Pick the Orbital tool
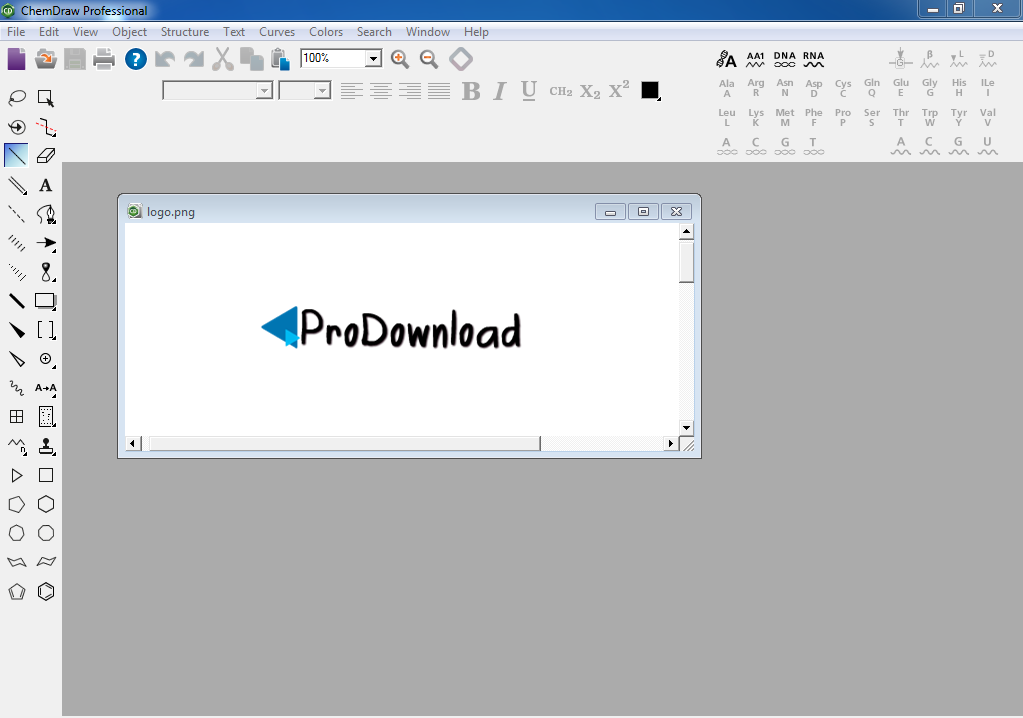1023x718 pixels. pos(46,271)
